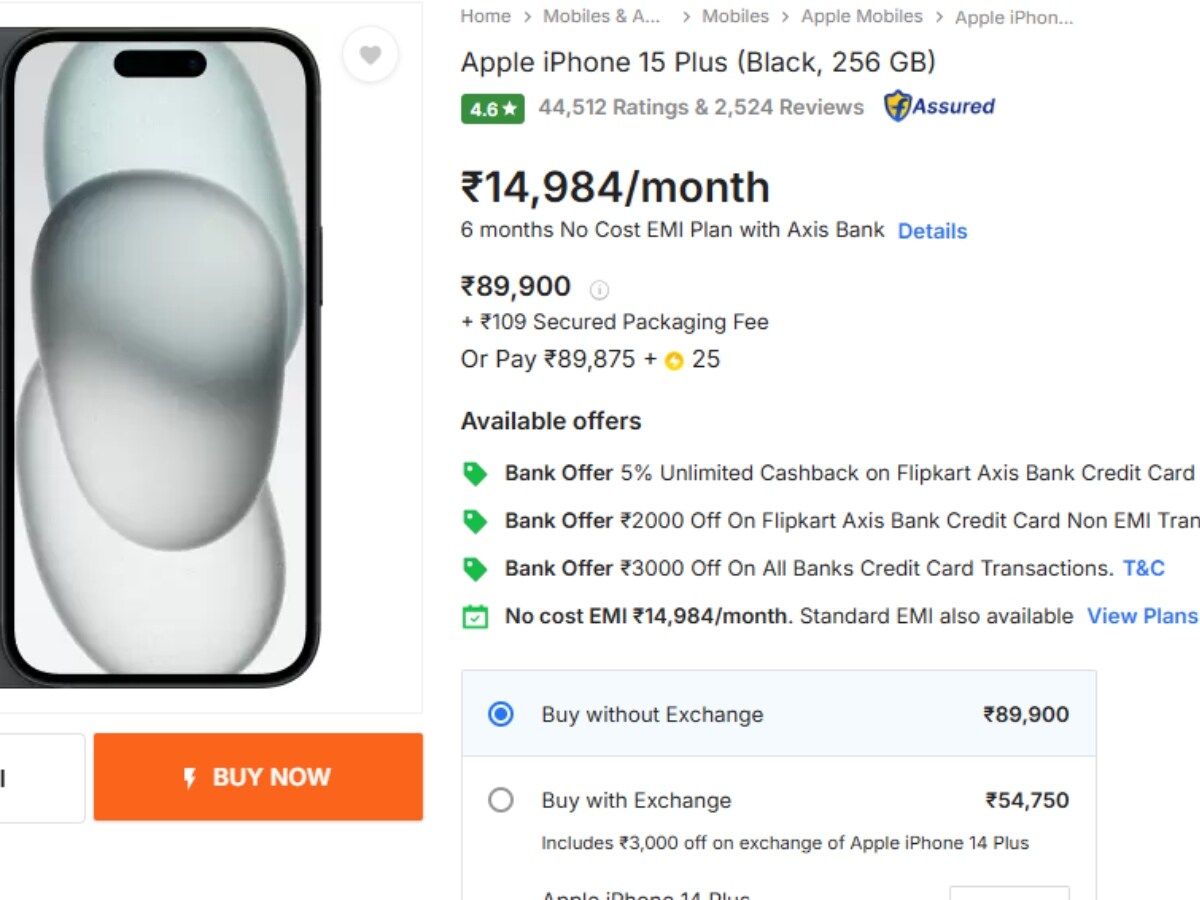Click View Plans for EMI options
The width and height of the screenshot is (1200, 900).
coord(1142,616)
